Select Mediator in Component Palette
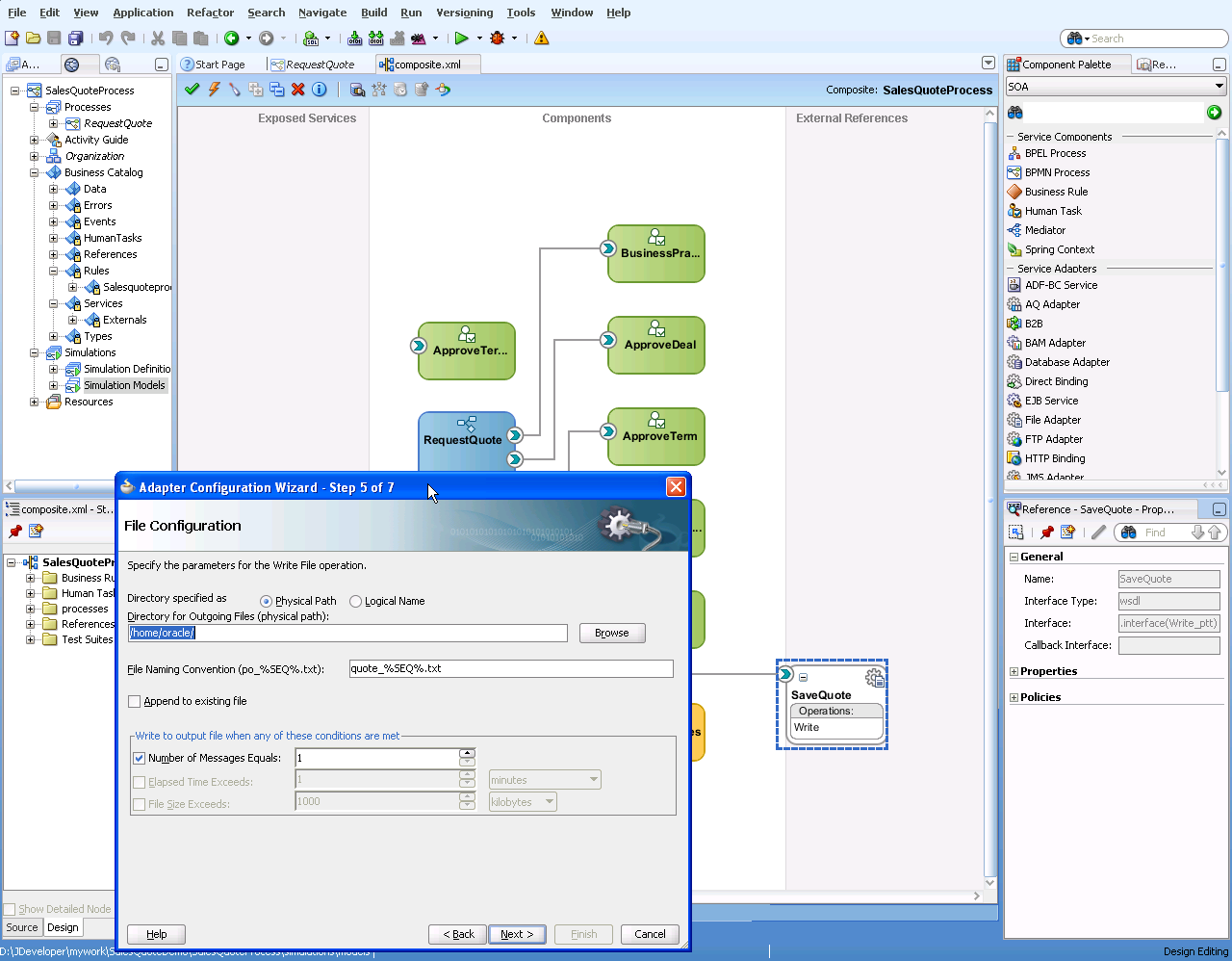Screen dimensions: 1232x961 (x=1044, y=230)
